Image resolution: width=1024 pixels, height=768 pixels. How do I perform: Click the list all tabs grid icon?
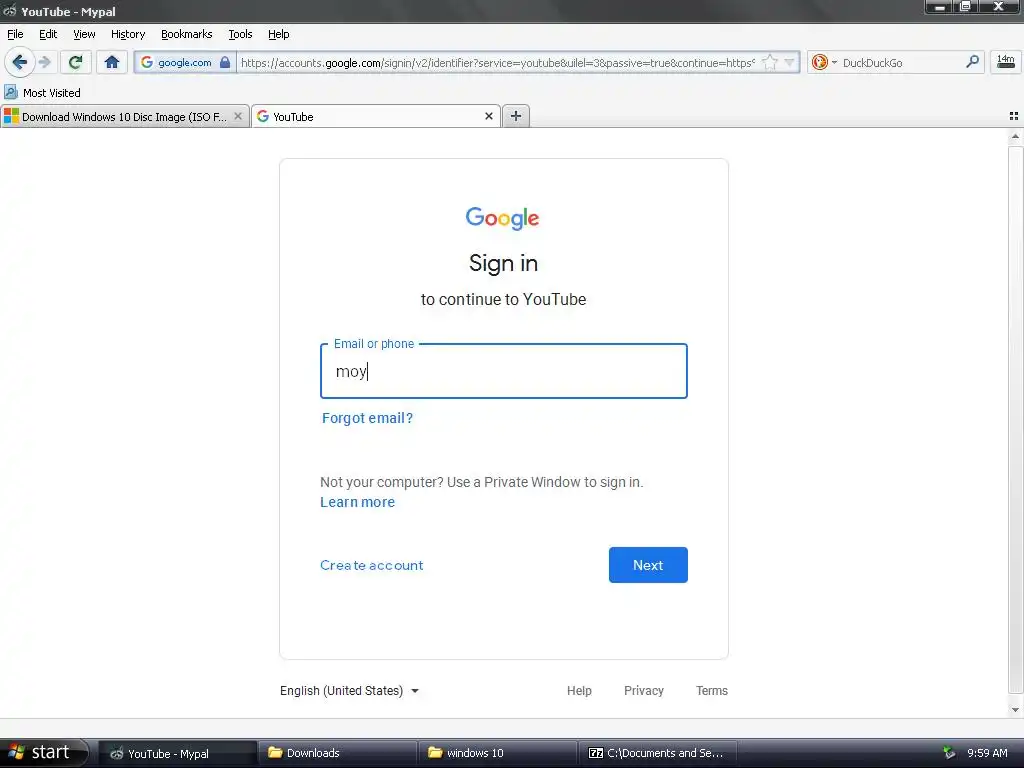coord(1014,116)
